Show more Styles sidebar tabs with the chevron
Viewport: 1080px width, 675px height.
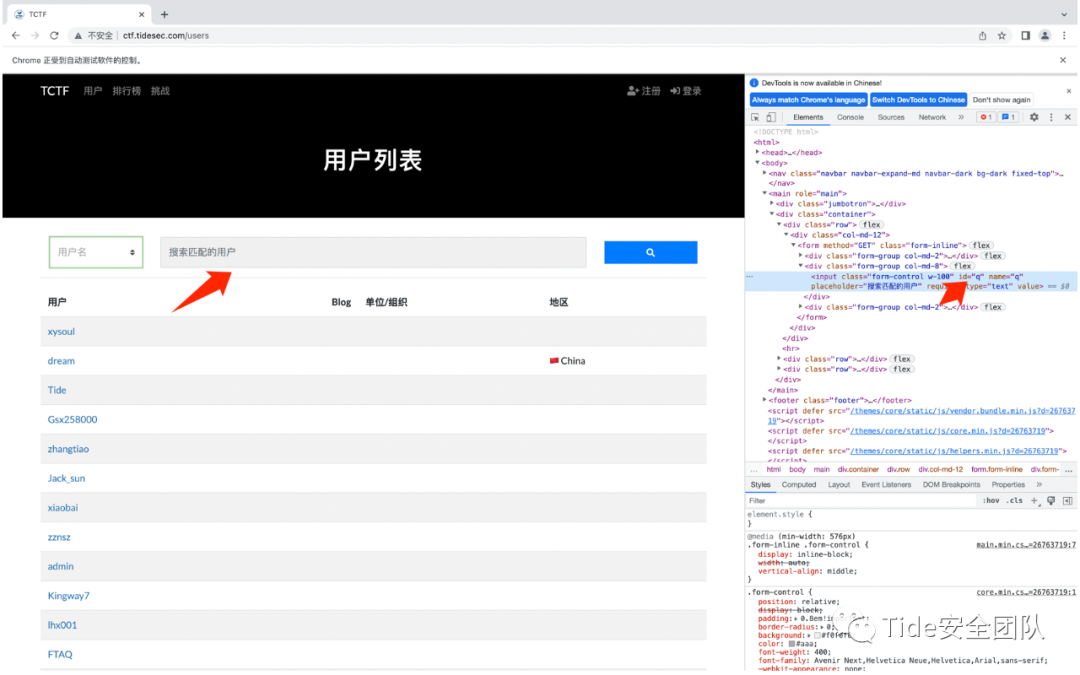point(1039,485)
